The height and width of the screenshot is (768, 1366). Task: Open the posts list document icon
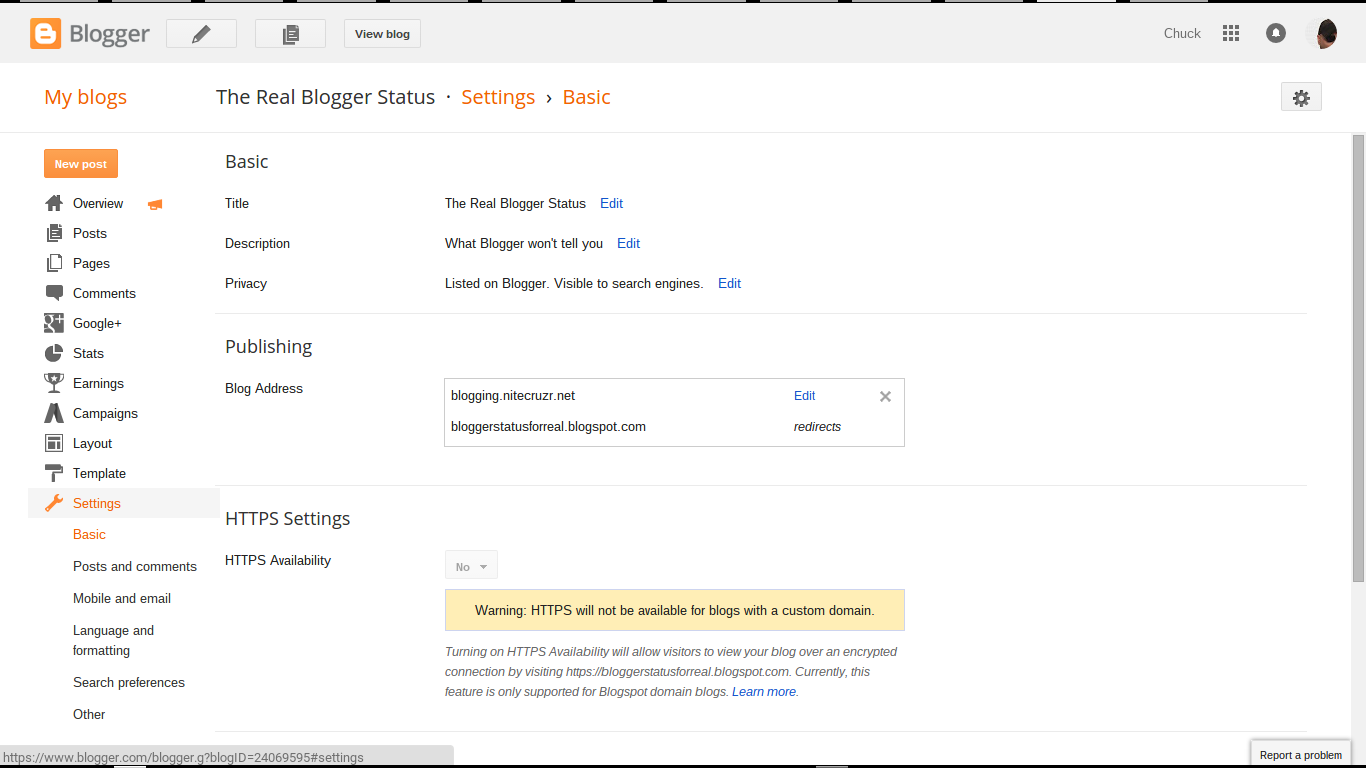[290, 34]
